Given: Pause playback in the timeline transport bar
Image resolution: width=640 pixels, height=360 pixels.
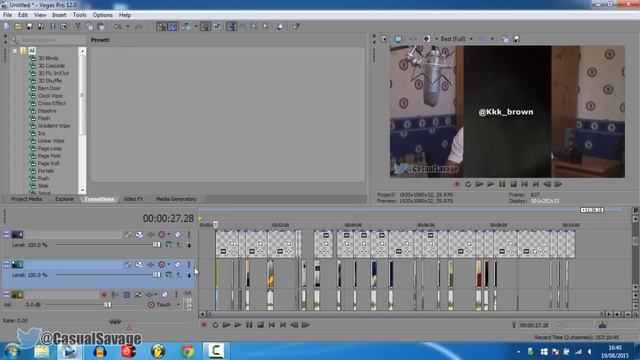Looking at the screenshot, I should [x=249, y=325].
